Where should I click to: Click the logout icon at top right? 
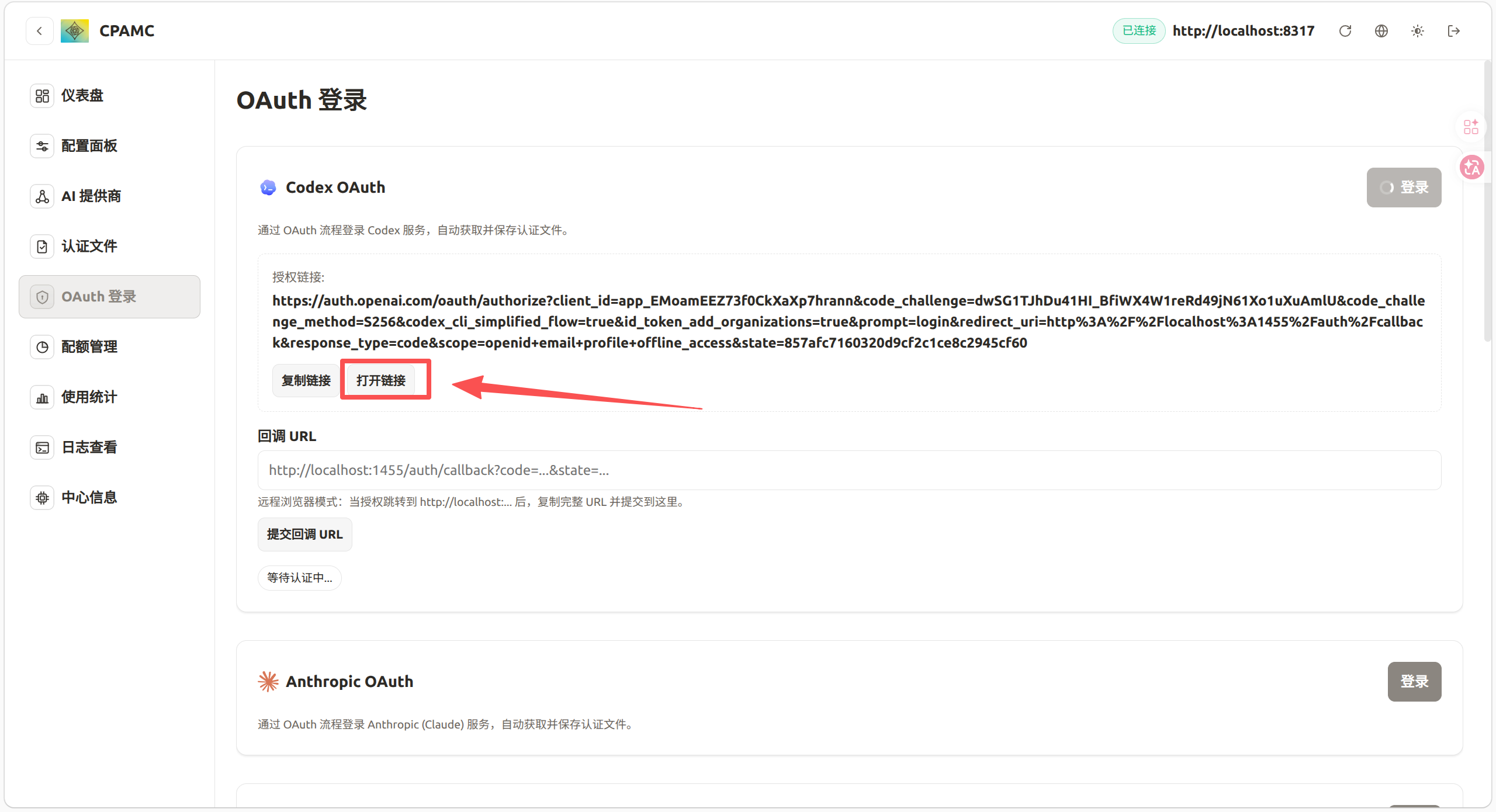point(1454,31)
